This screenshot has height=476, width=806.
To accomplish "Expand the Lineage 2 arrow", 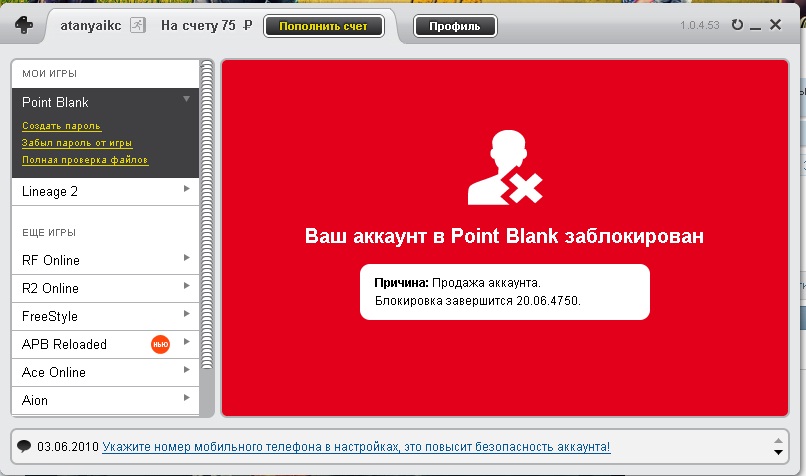I will (x=187, y=189).
